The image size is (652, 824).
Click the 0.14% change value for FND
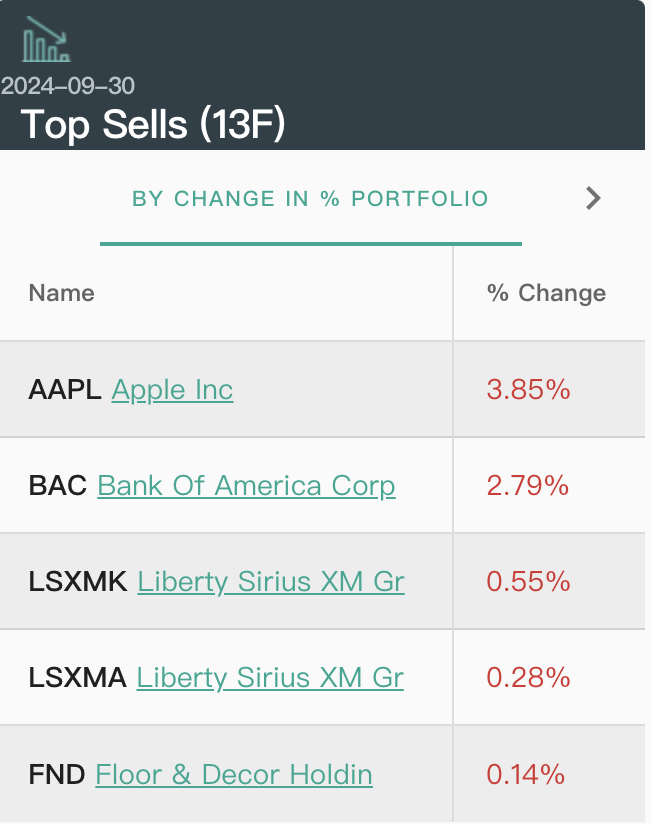[526, 774]
